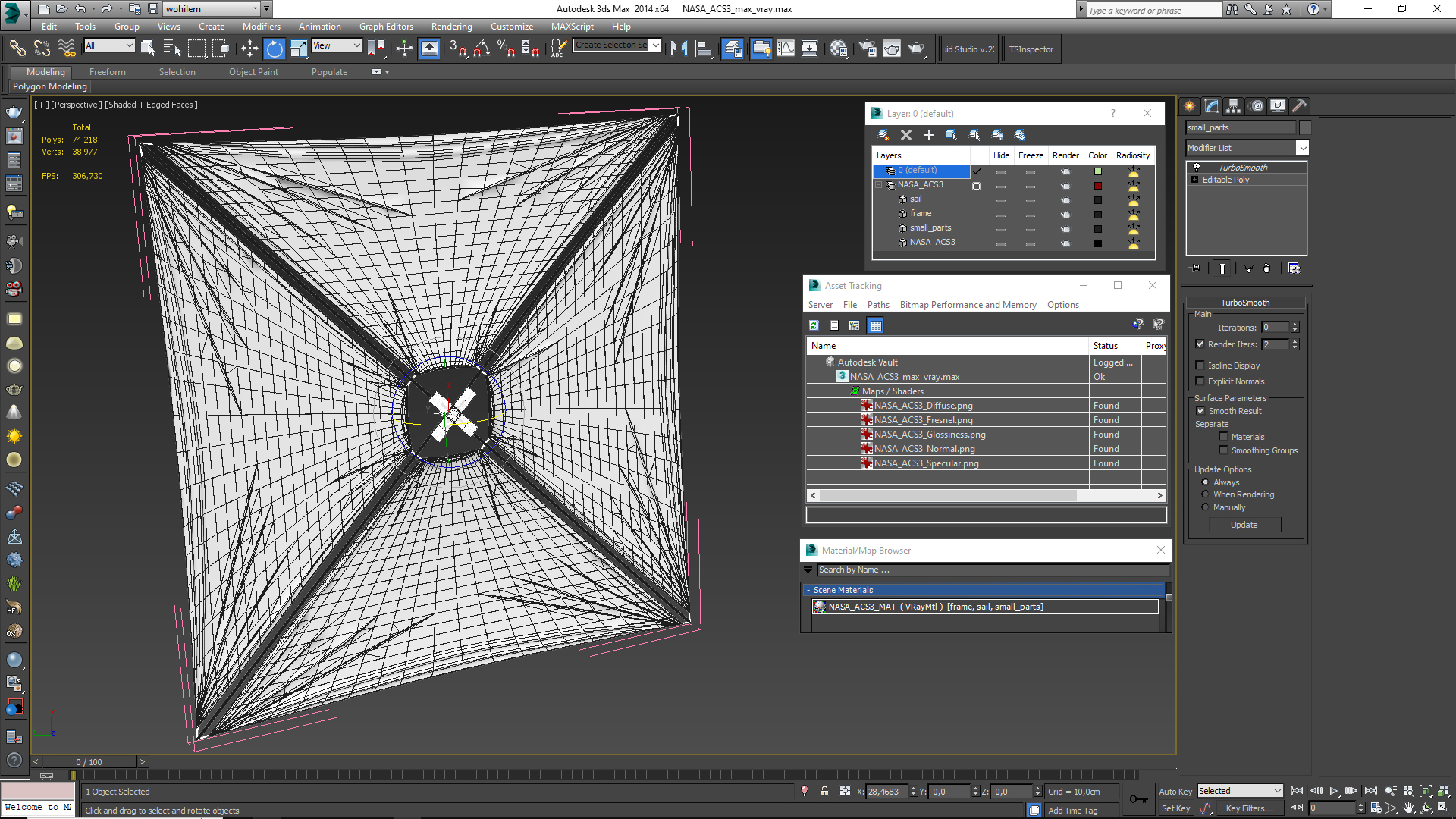Click the Pan View hand icon

(1408, 808)
